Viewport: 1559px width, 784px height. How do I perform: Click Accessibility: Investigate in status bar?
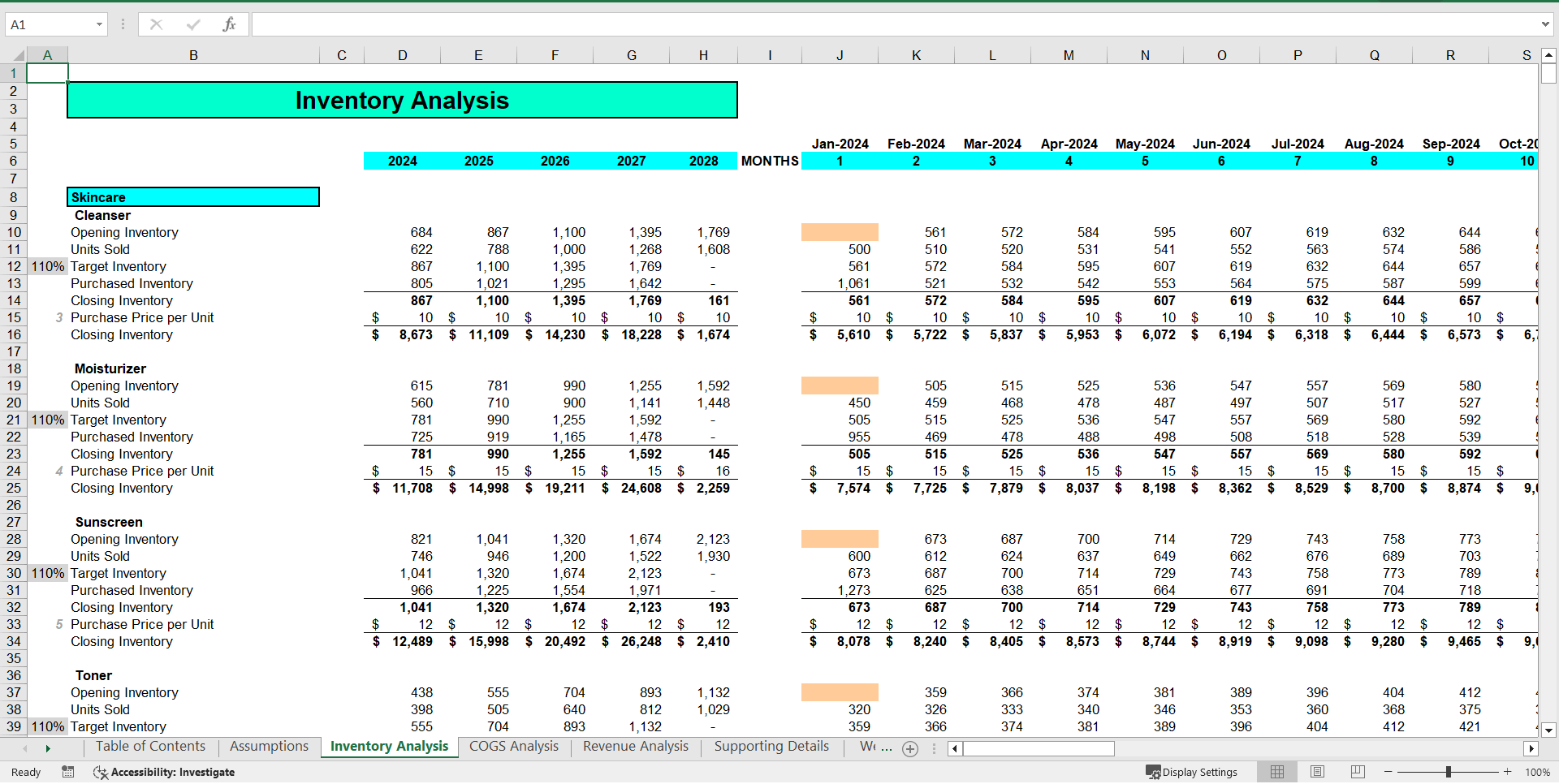click(164, 772)
